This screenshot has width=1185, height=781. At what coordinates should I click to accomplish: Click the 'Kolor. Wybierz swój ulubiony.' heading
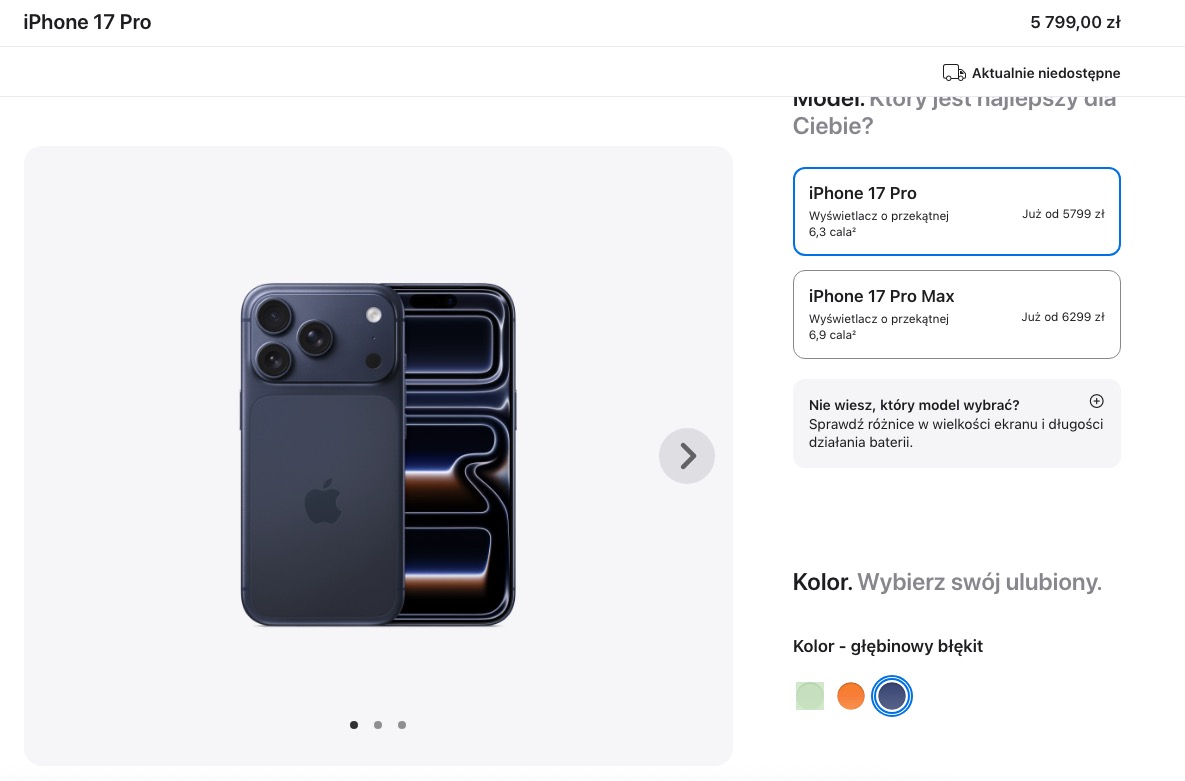pyautogui.click(x=947, y=581)
